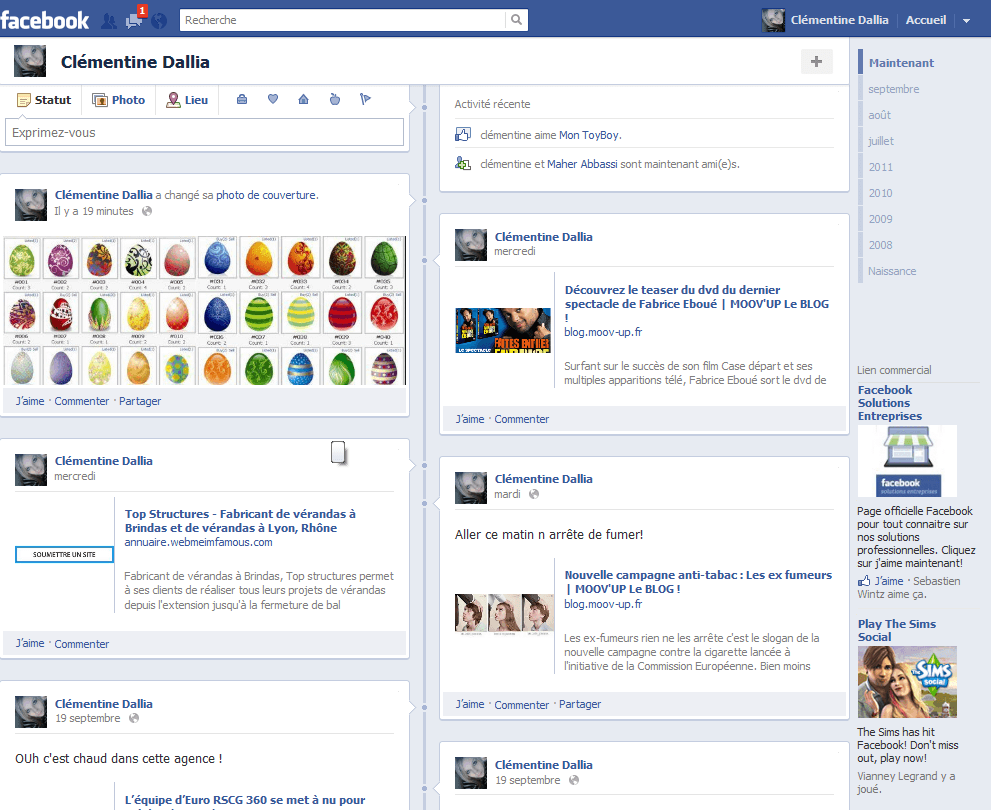This screenshot has width=991, height=810.
Task: Jump to septembre in the timeline
Action: [893, 89]
